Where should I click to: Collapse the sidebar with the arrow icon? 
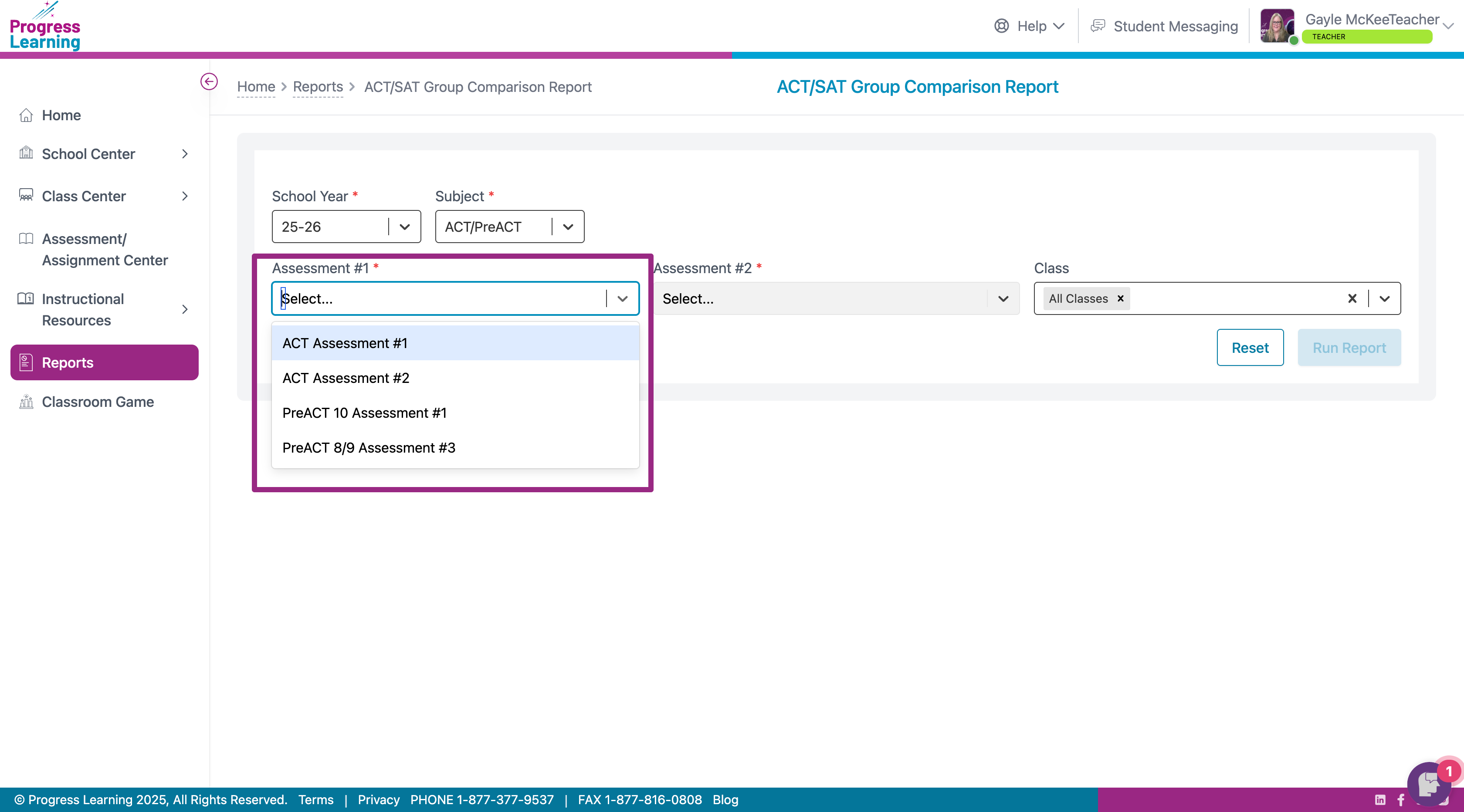tap(209, 82)
